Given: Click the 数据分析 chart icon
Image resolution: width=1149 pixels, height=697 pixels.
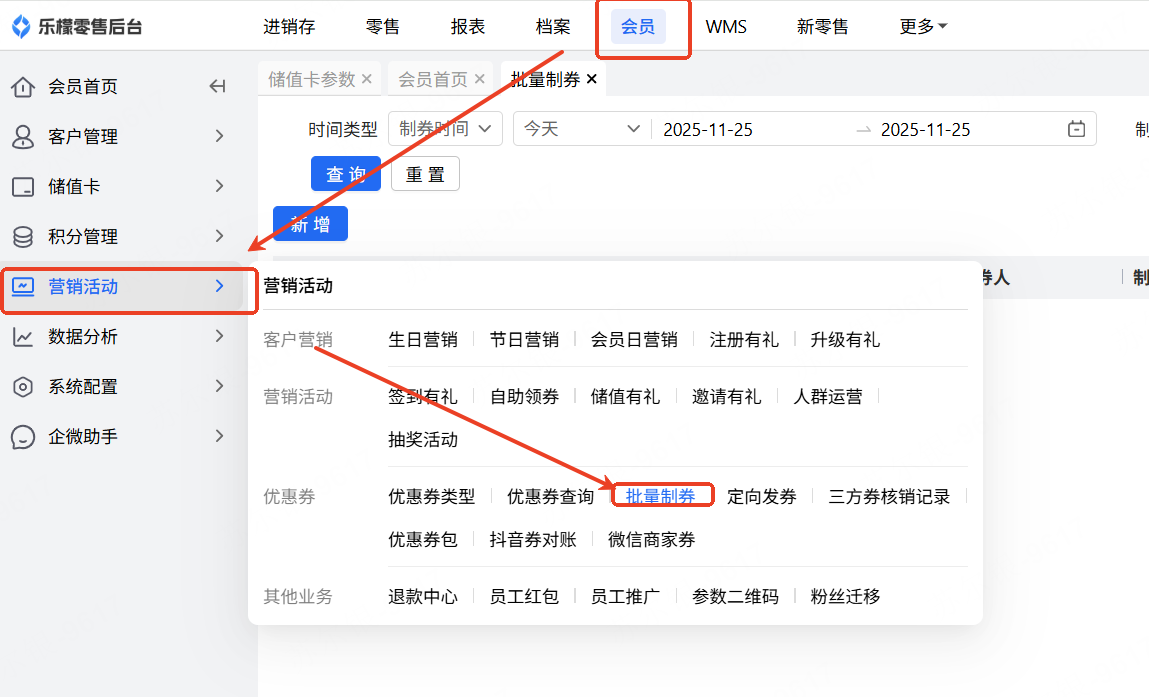Looking at the screenshot, I should (x=23, y=336).
